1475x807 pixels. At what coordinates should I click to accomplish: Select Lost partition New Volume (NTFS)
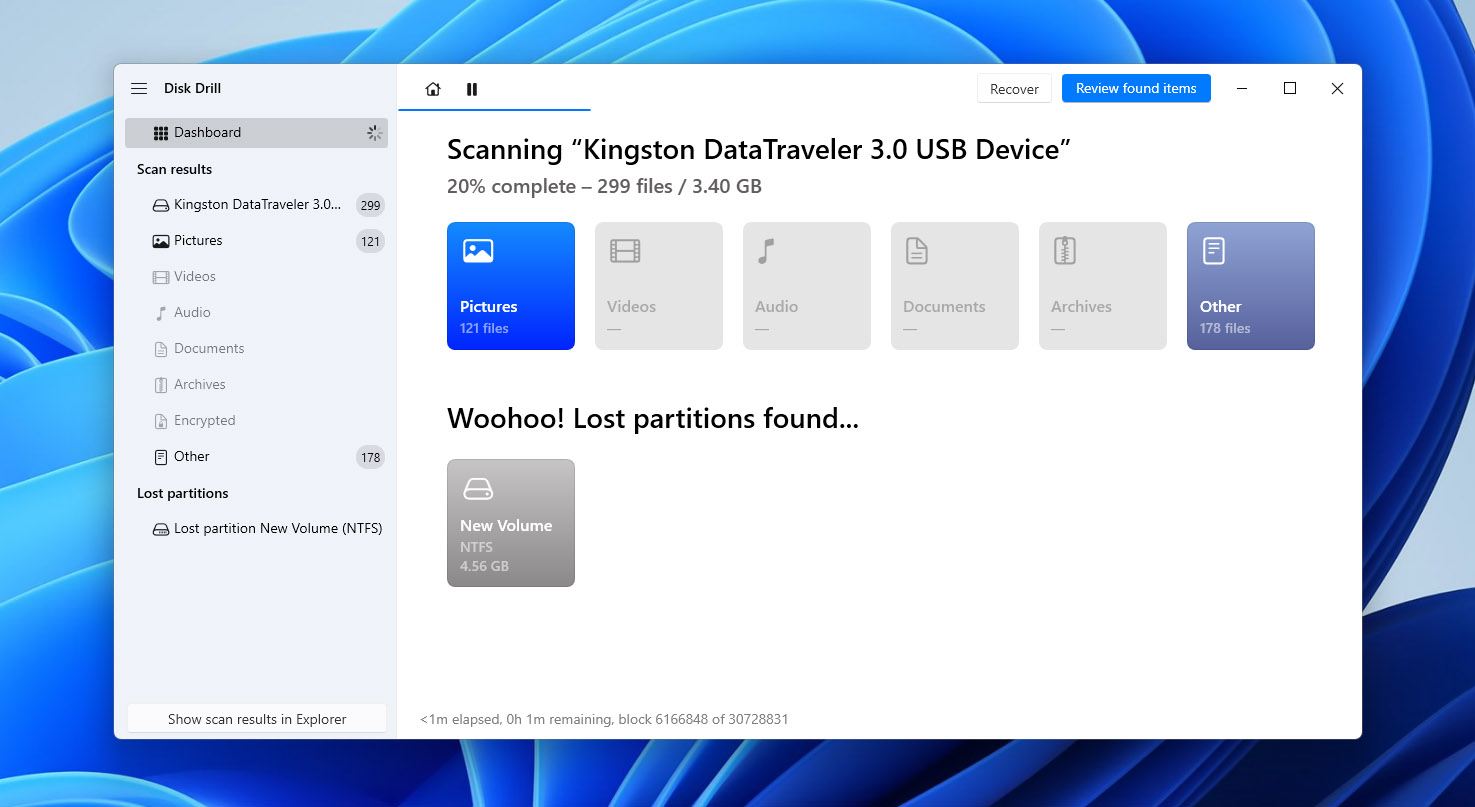coord(256,529)
